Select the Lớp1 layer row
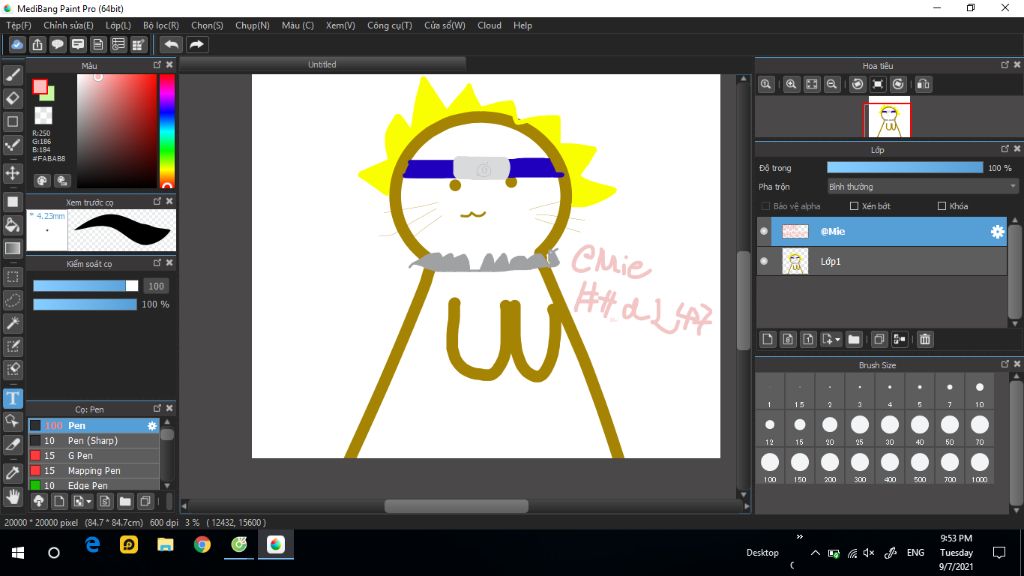Image resolution: width=1024 pixels, height=576 pixels. pos(882,261)
